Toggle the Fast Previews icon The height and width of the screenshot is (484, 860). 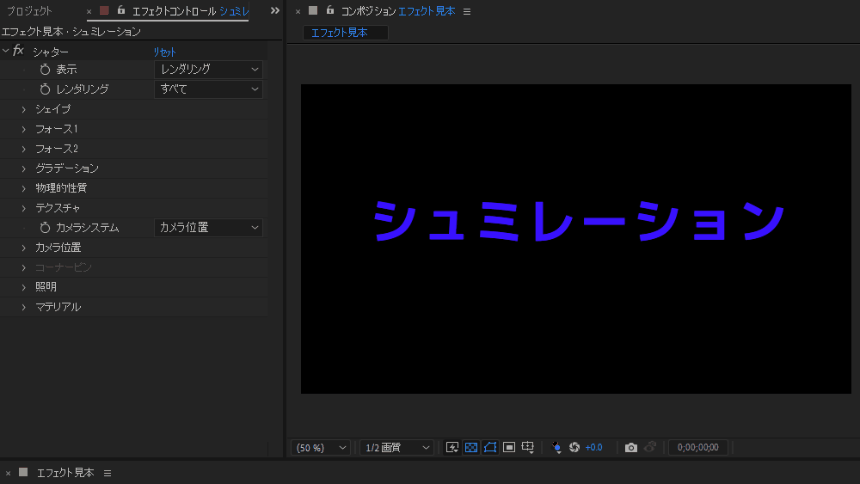[452, 448]
